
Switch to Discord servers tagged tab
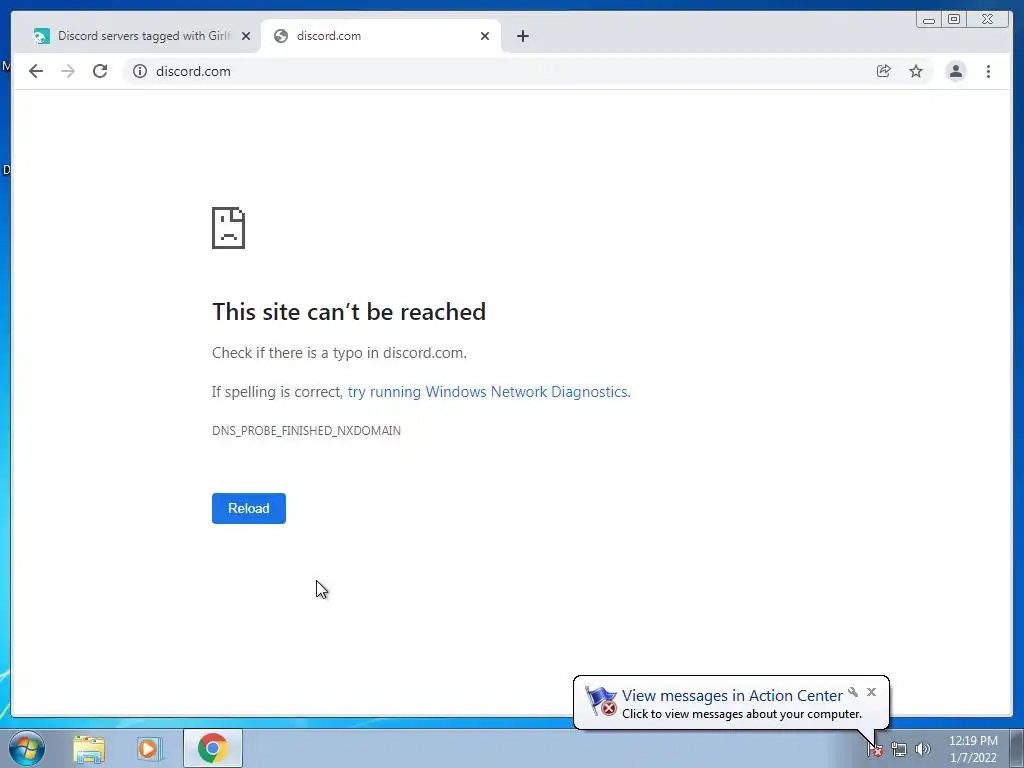pos(140,36)
